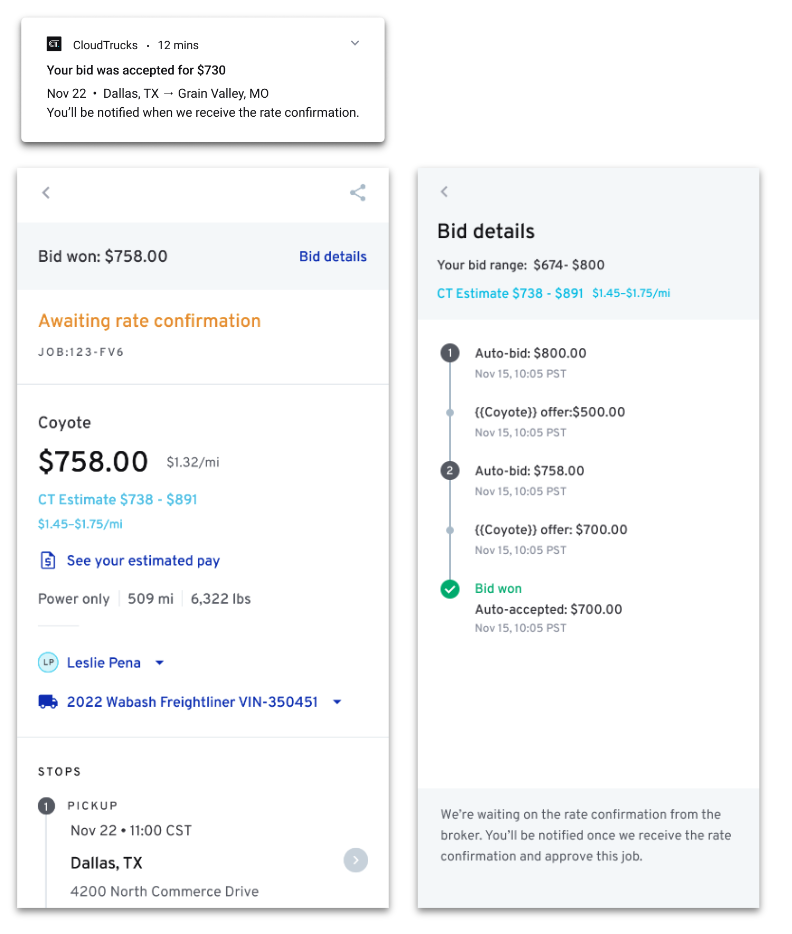The image size is (792, 934).
Task: Click the blue truck icon
Action: [x=48, y=702]
